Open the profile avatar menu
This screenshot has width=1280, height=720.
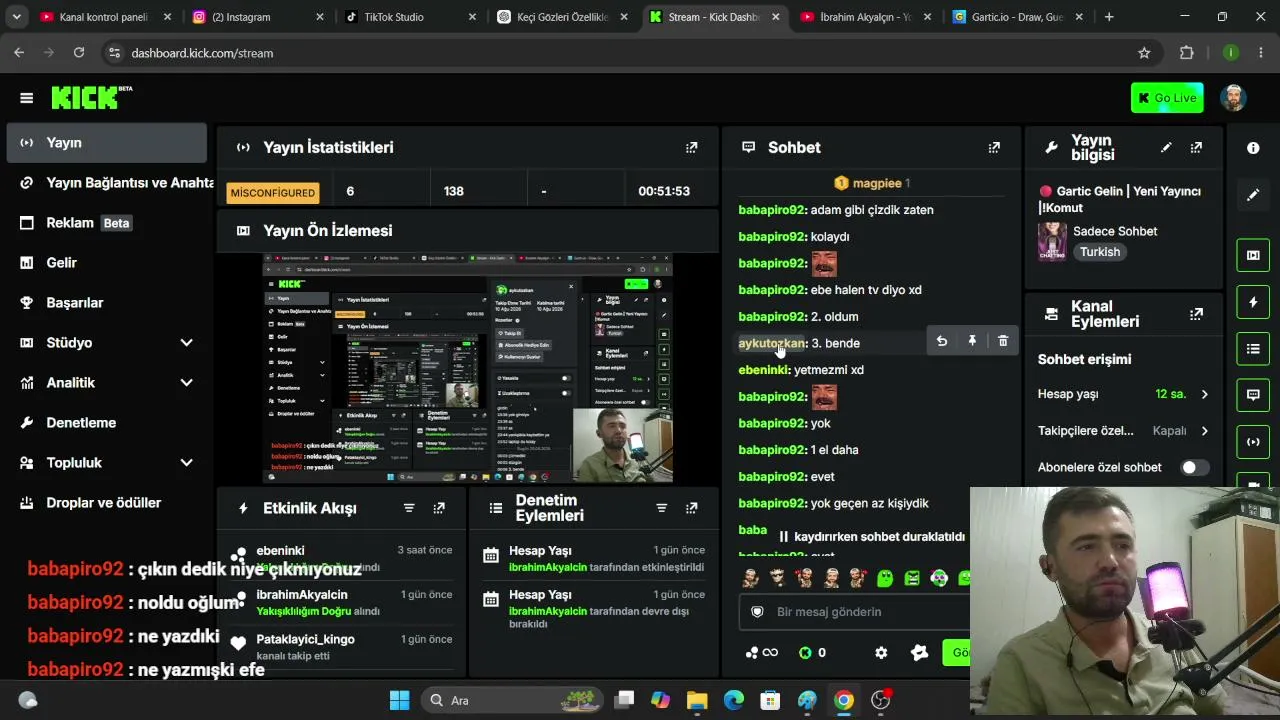[x=1233, y=98]
